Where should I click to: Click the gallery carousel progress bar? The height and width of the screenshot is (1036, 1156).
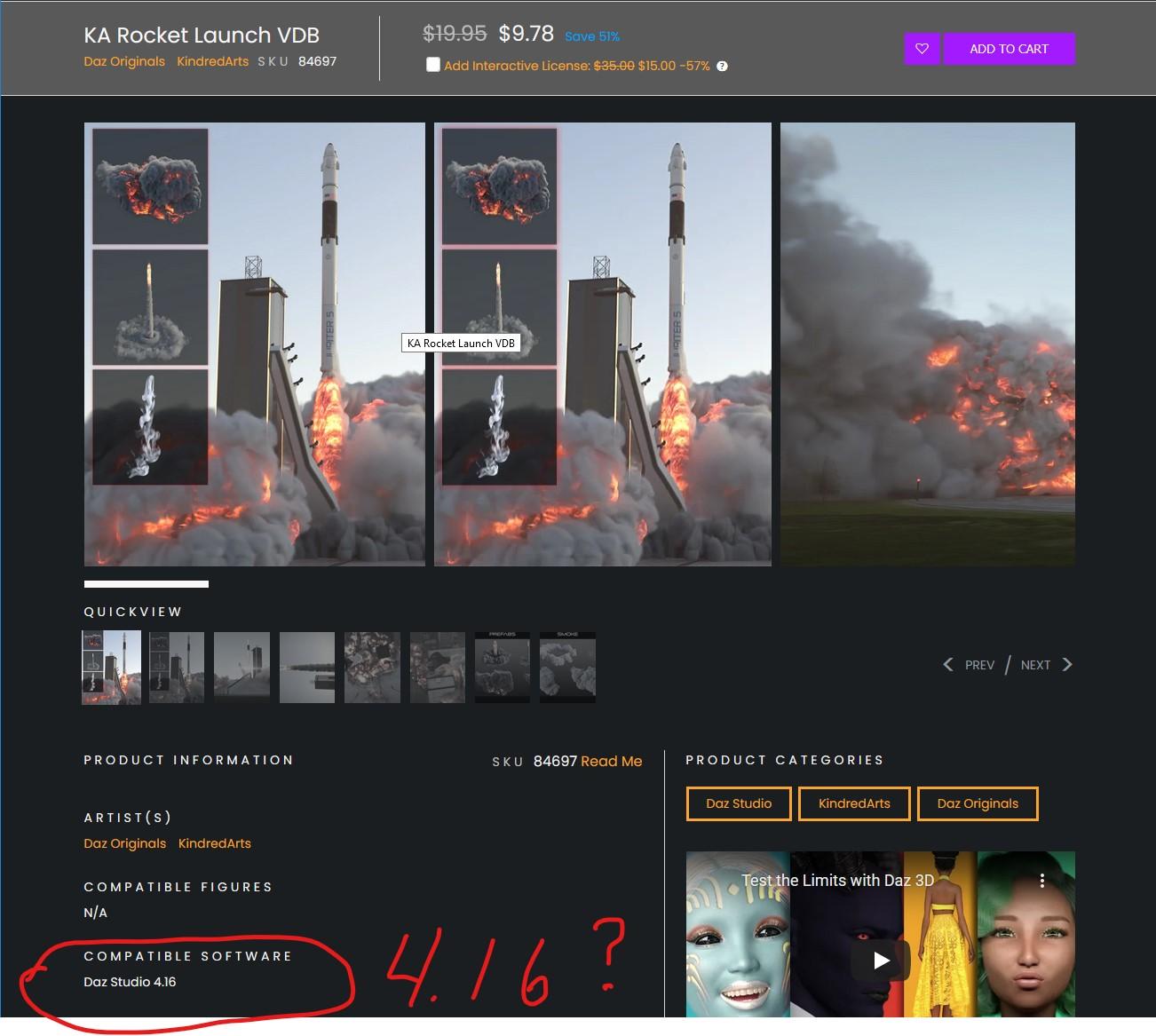146,584
